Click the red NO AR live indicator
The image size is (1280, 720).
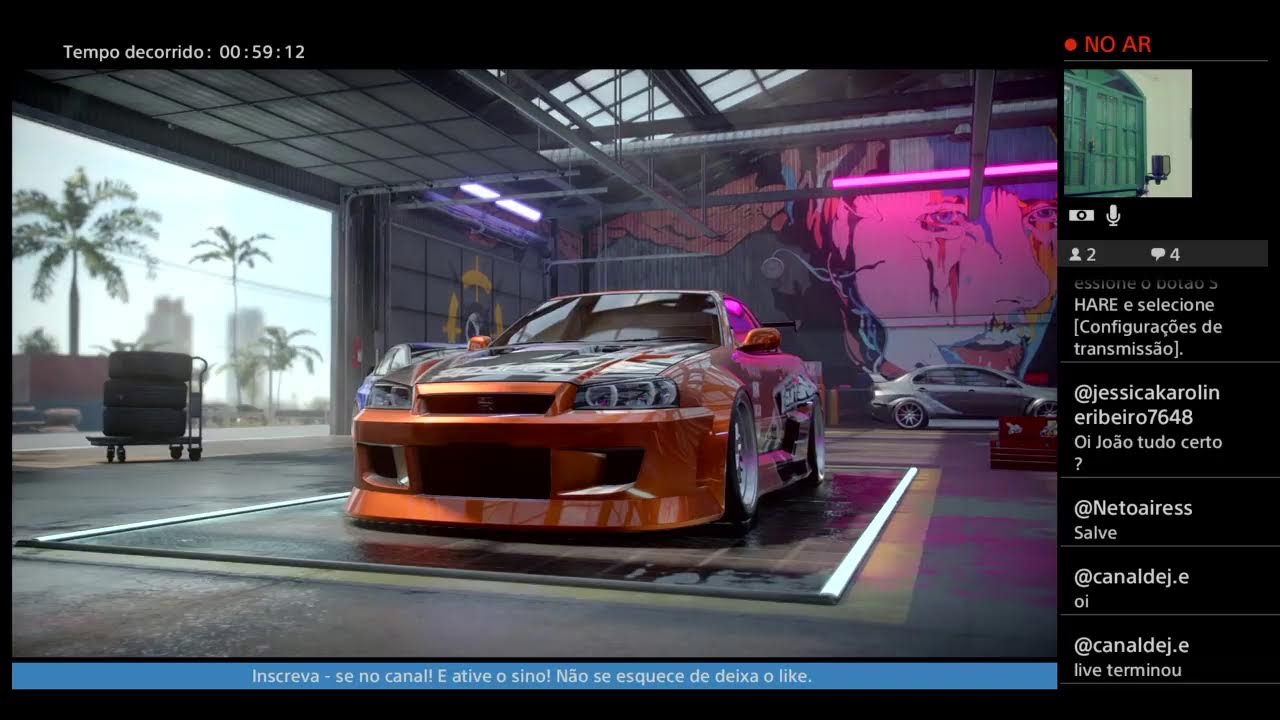(x=1108, y=44)
